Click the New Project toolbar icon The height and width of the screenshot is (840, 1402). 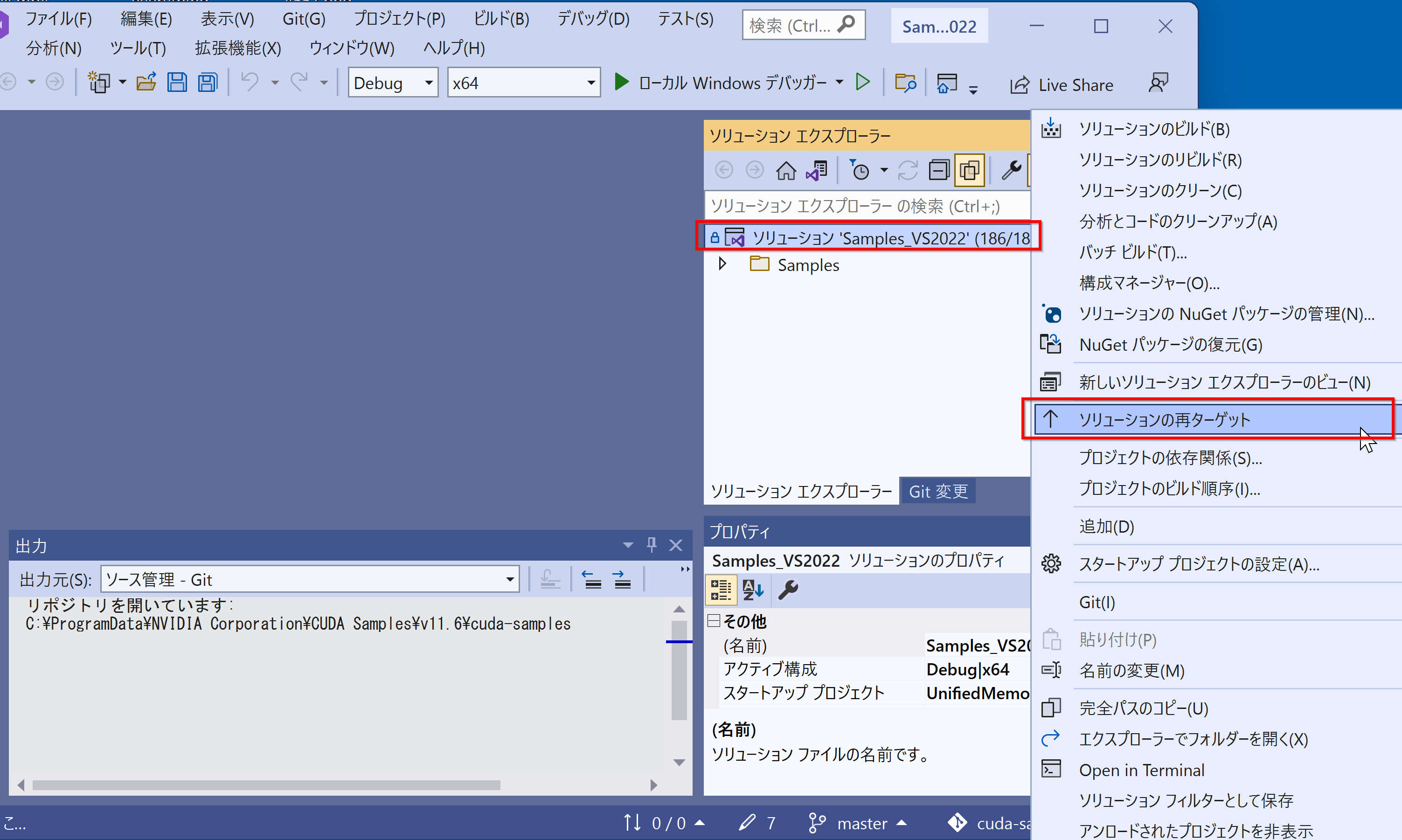point(99,83)
